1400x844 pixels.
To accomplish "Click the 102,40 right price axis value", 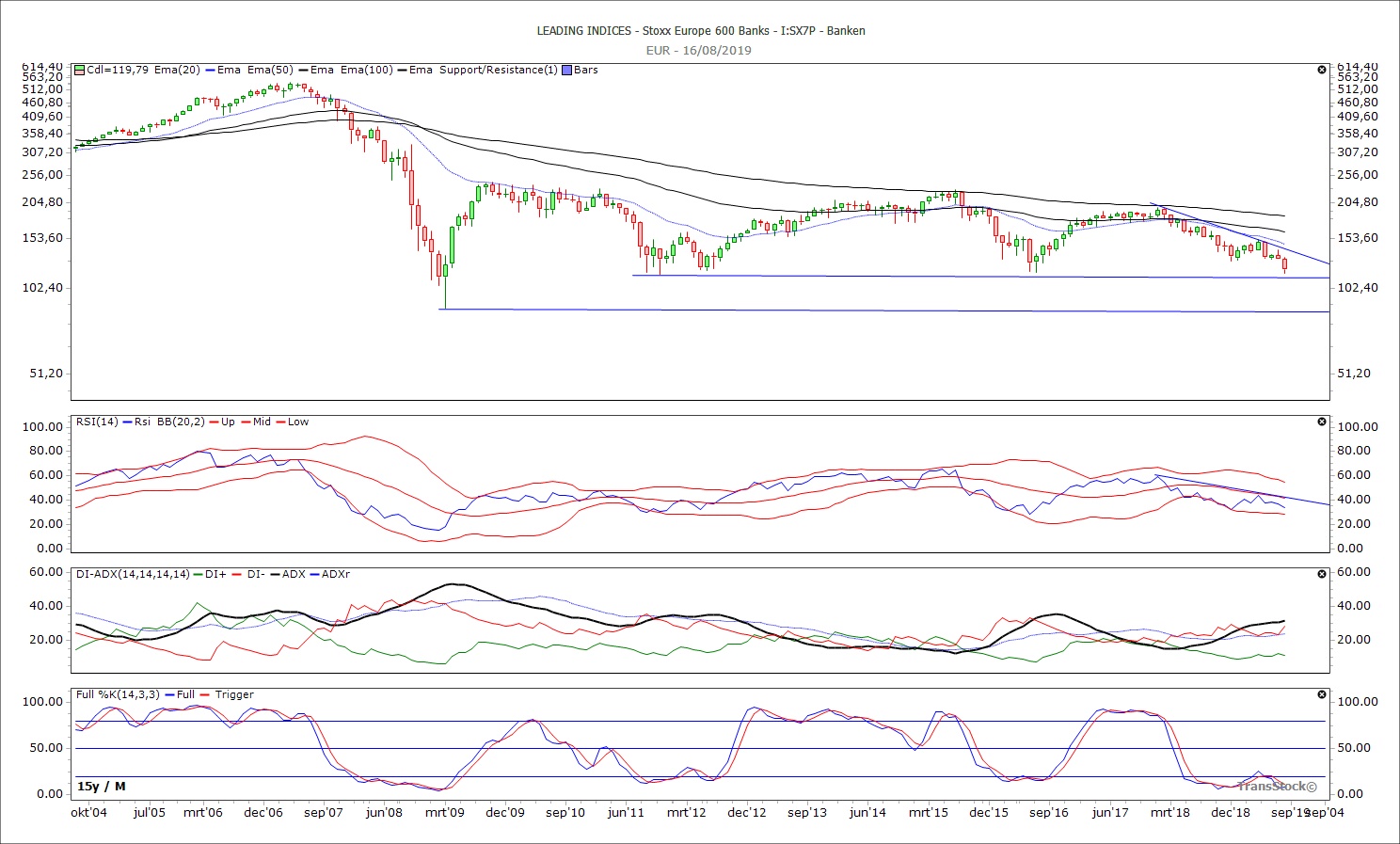I will (1358, 288).
